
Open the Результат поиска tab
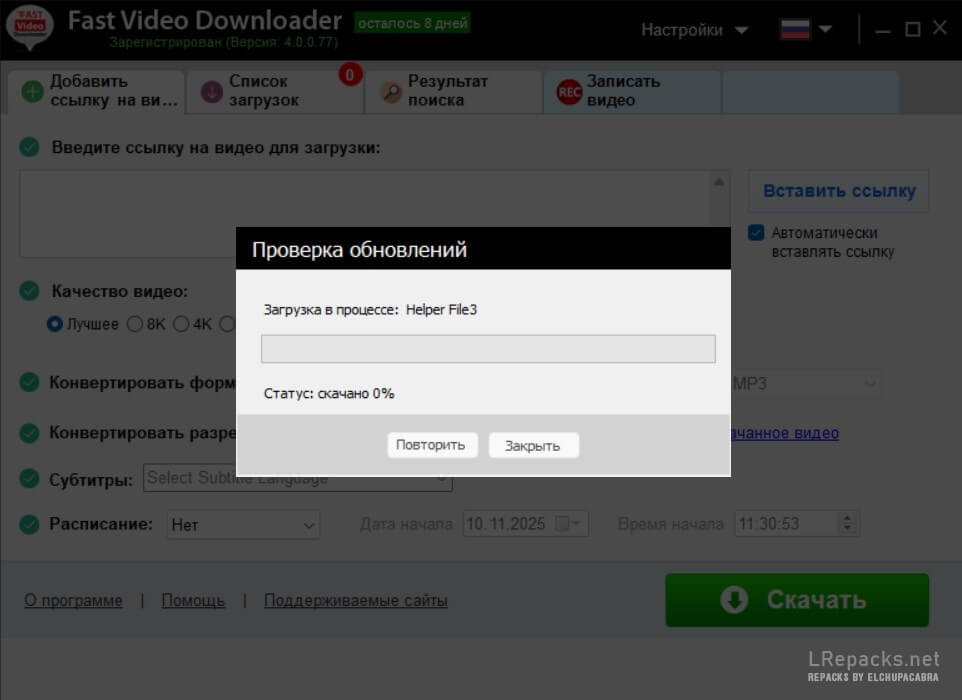(x=450, y=92)
